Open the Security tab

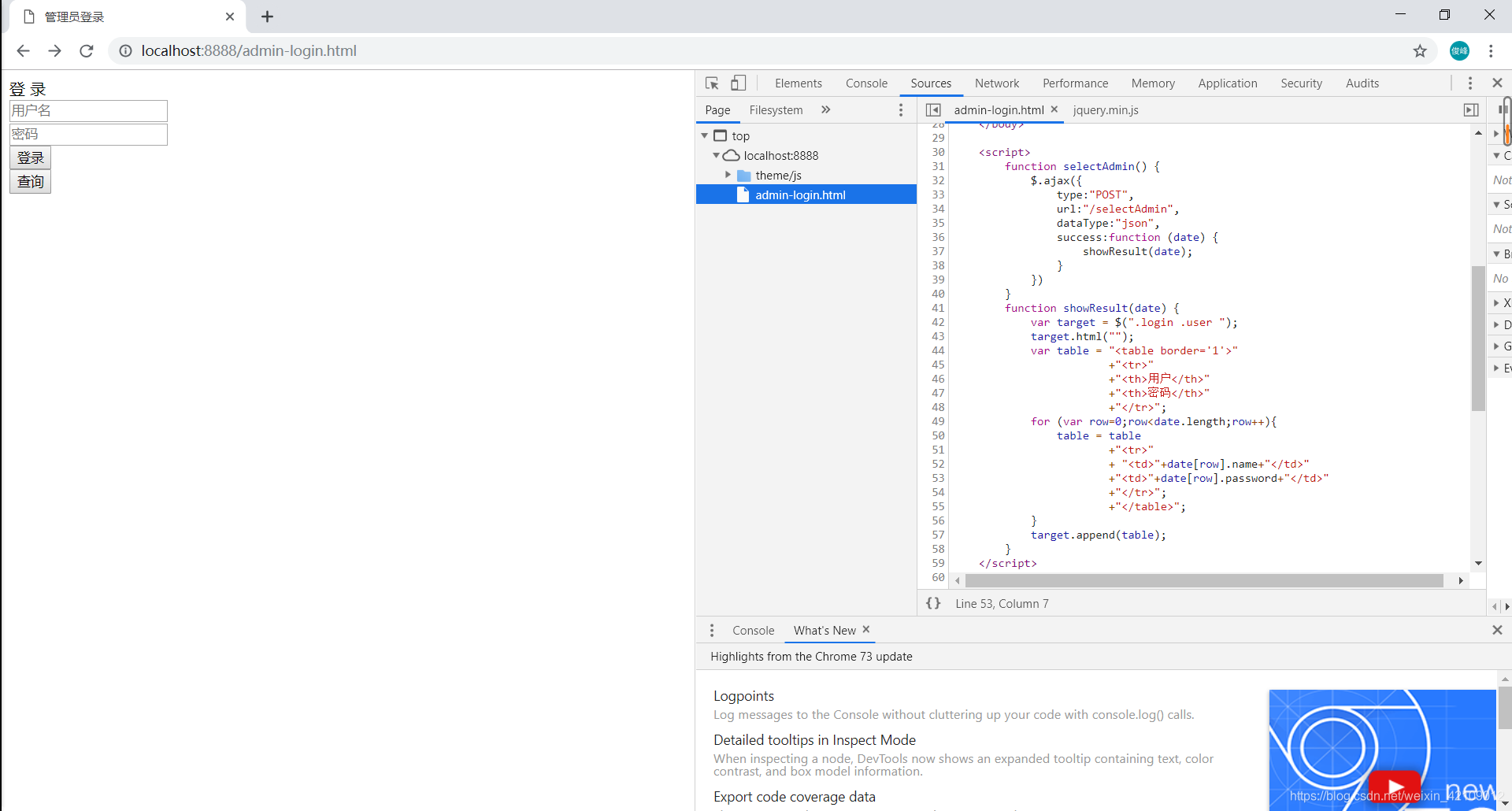point(1301,83)
